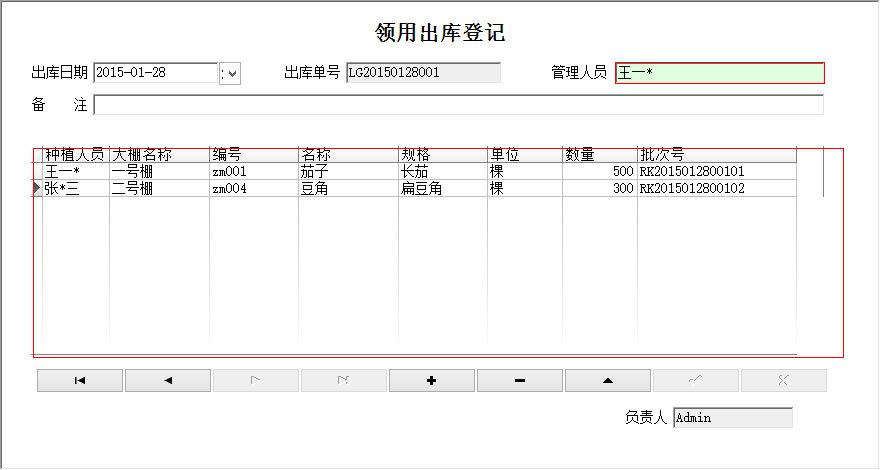
Task: Select quantity cell 300
Action: pos(600,188)
